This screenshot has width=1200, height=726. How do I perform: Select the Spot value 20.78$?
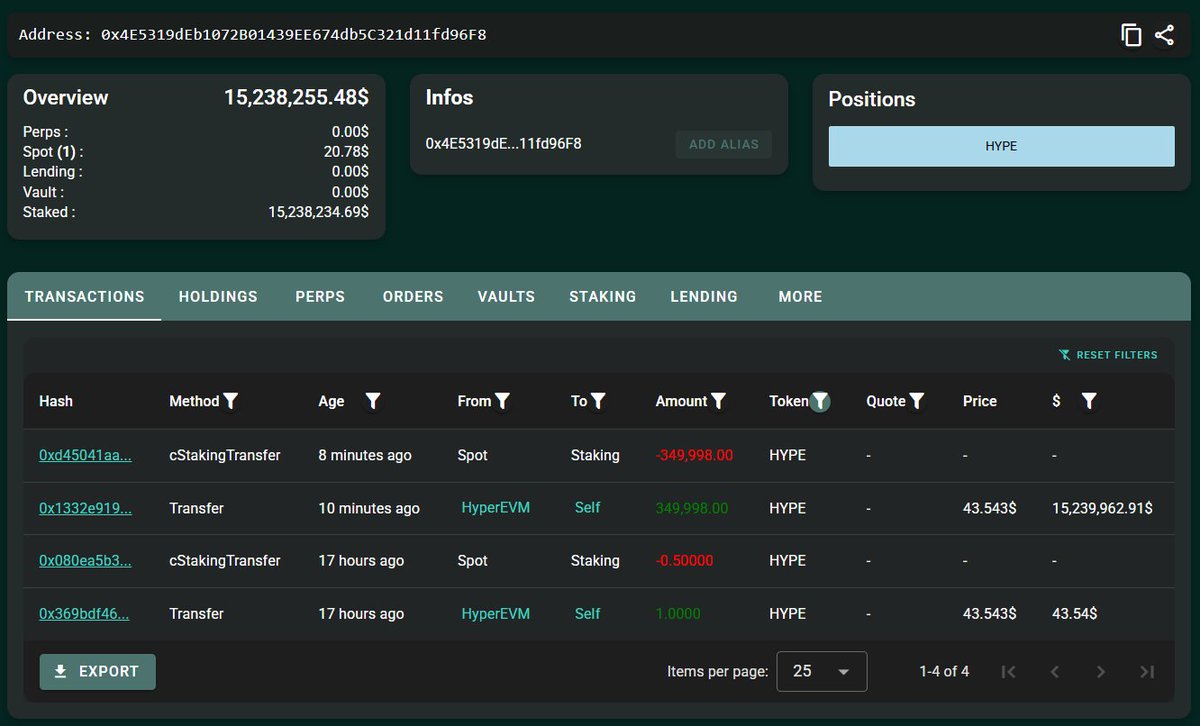click(346, 152)
